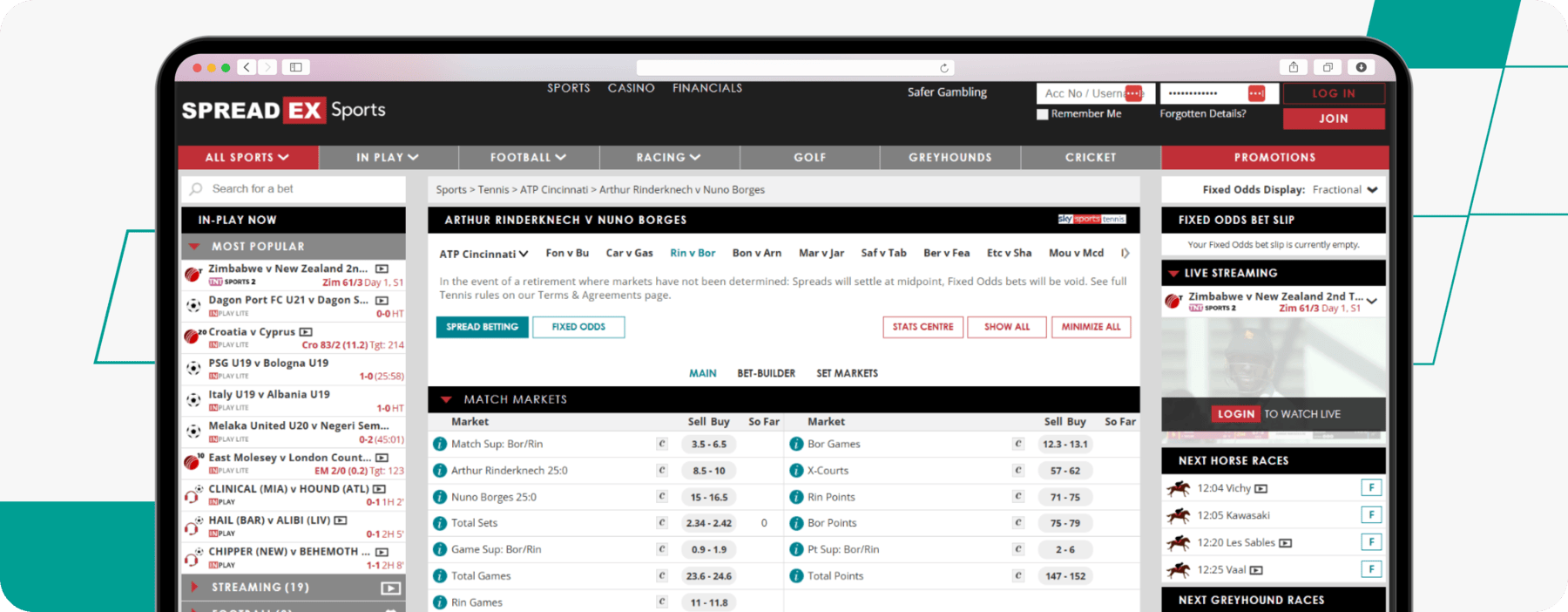
Task: Open the Promotions button
Action: point(1274,158)
